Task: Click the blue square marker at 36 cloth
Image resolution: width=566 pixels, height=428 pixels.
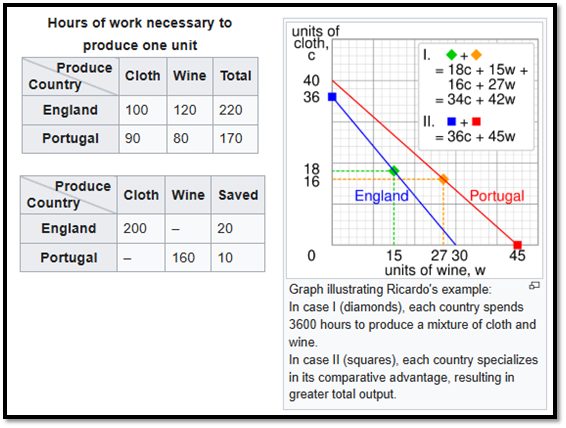Action: [332, 97]
